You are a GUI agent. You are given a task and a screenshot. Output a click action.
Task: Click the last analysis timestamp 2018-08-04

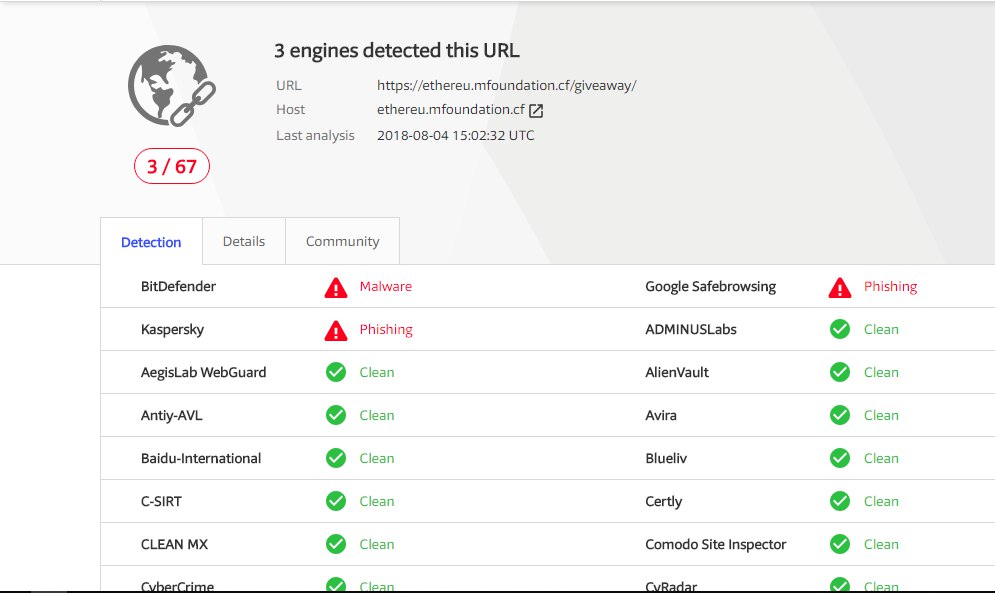[456, 135]
